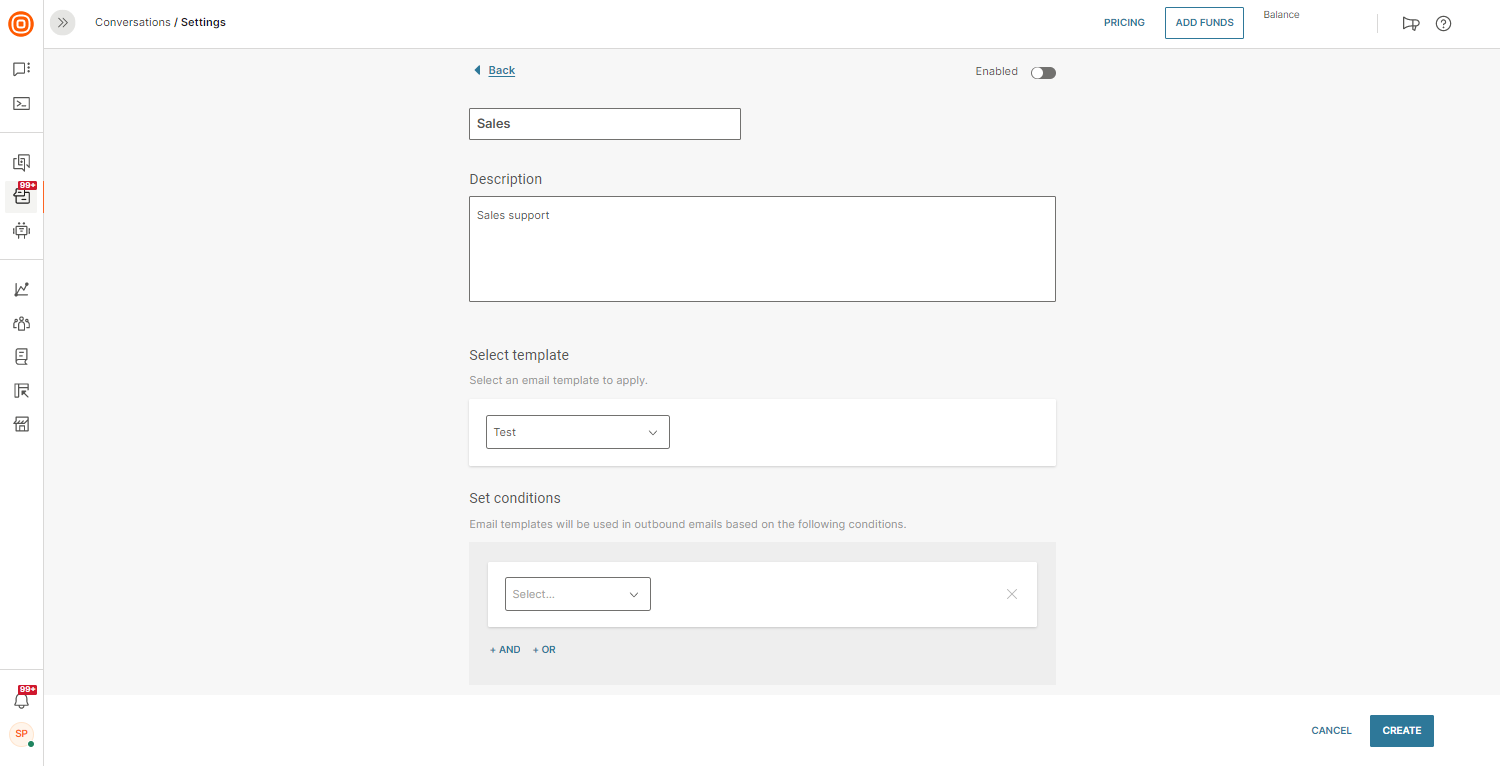Open the people group icon in sidebar
1500x766 pixels.
pos(21,323)
